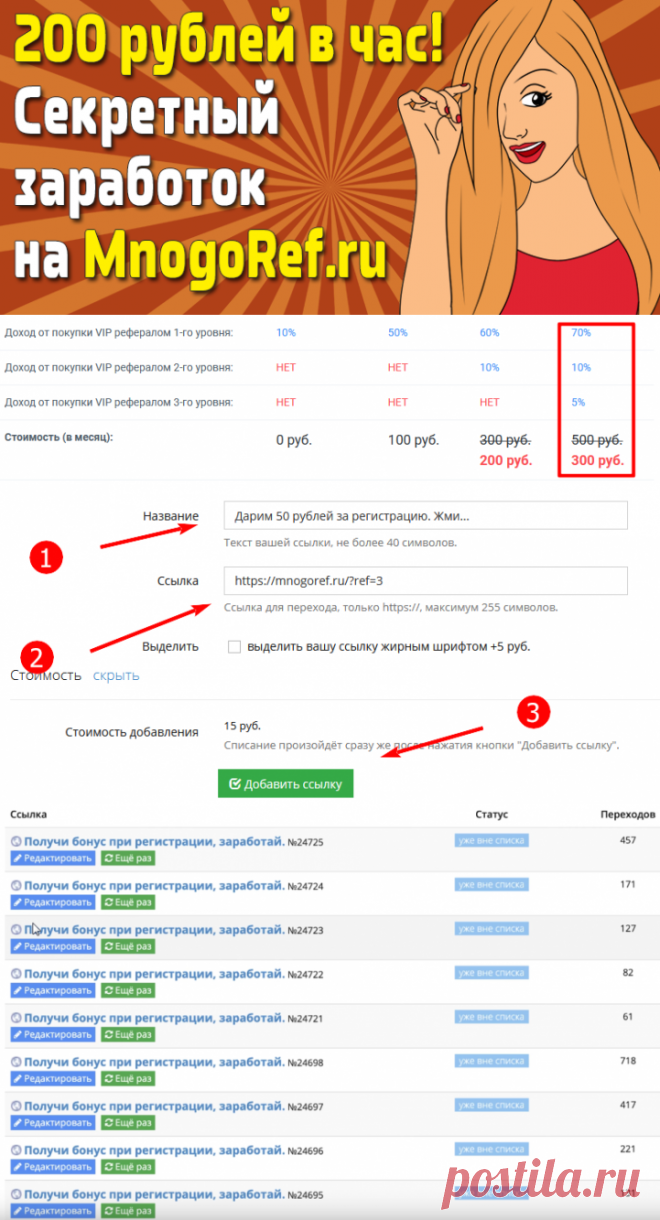Image resolution: width=660 pixels, height=1220 pixels.
Task: Click the 718 transitions count
Action: tap(628, 1060)
